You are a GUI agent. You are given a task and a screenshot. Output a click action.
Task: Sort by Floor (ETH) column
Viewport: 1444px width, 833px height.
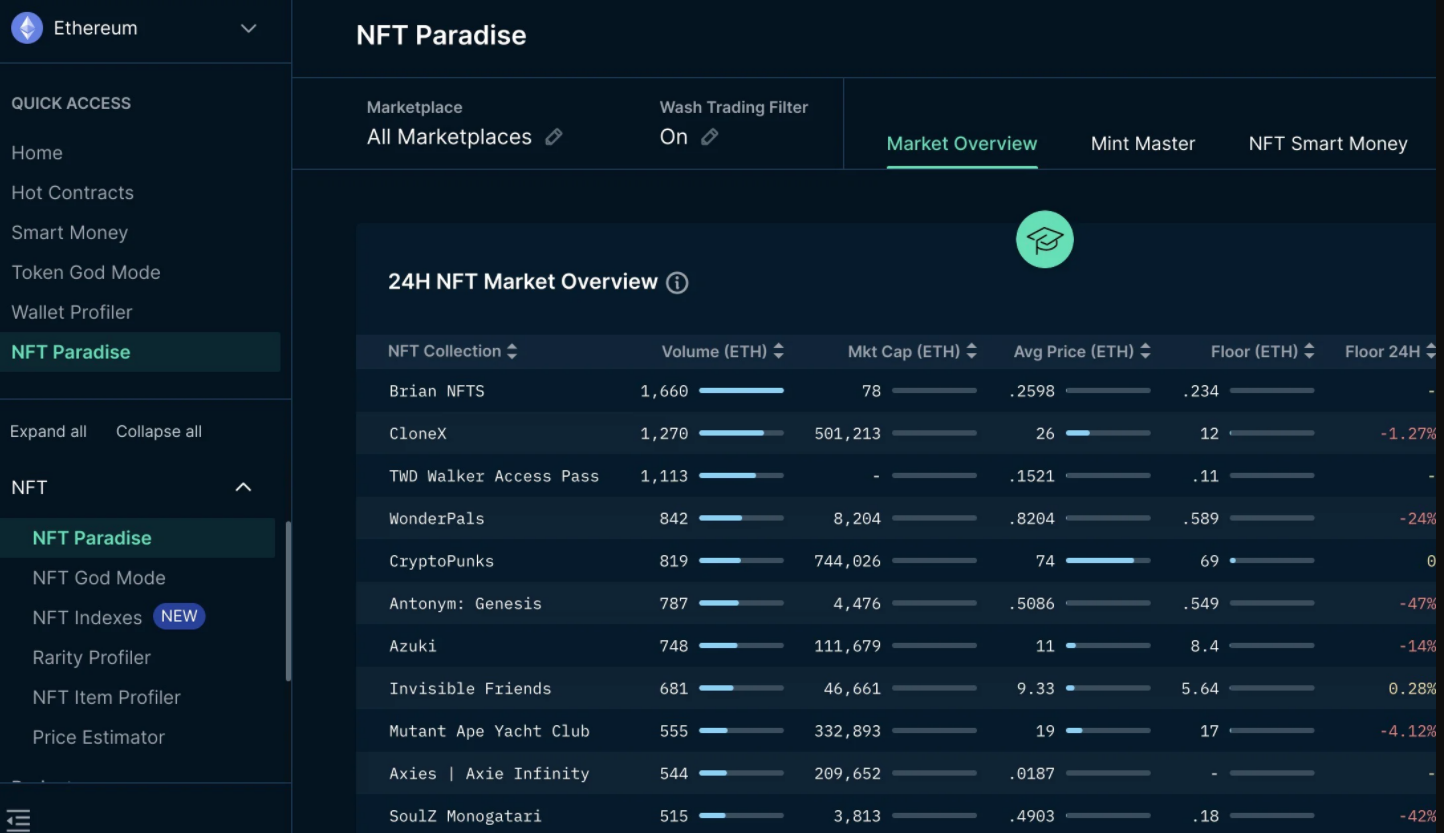pos(1262,351)
